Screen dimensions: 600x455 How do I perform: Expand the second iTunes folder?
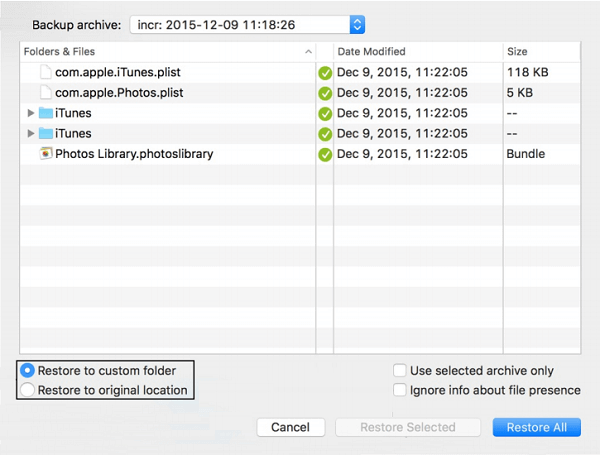(x=30, y=134)
